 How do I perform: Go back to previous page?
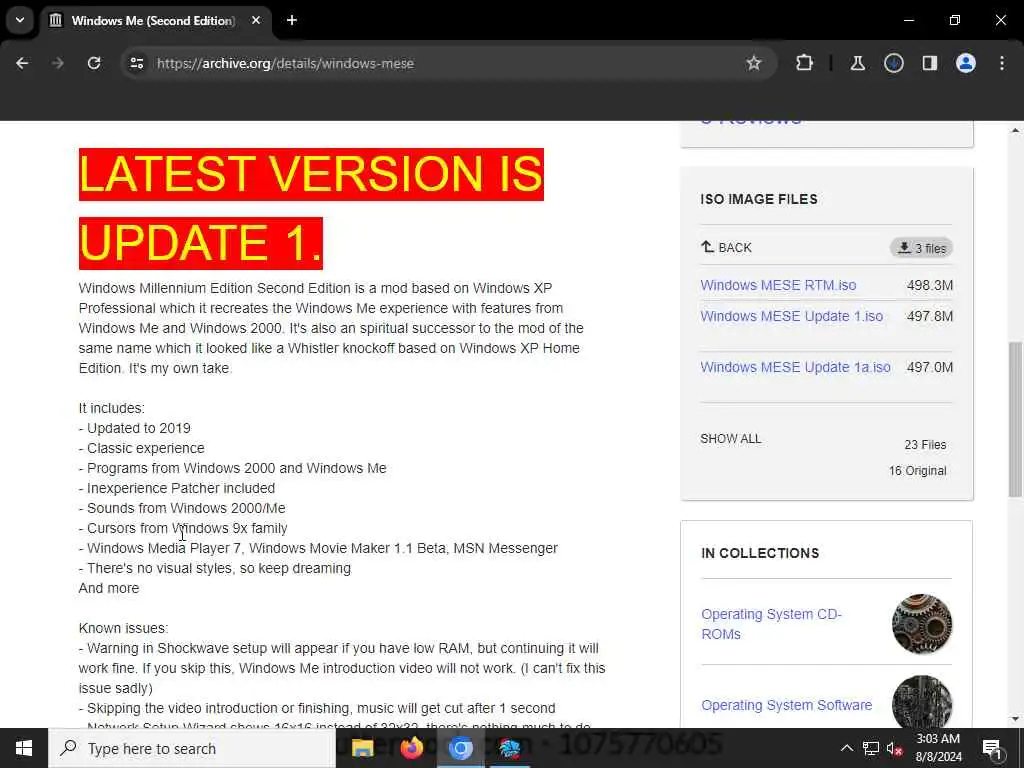22,63
